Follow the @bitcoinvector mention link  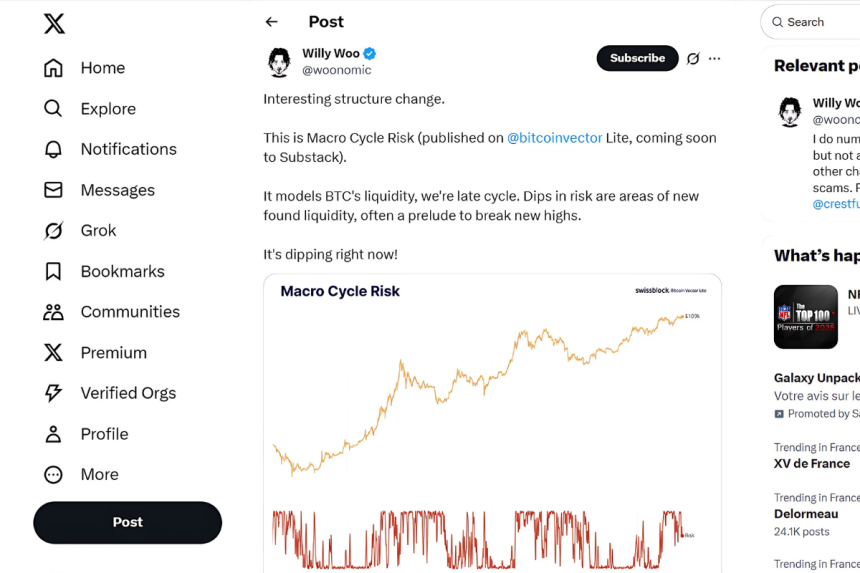[554, 138]
